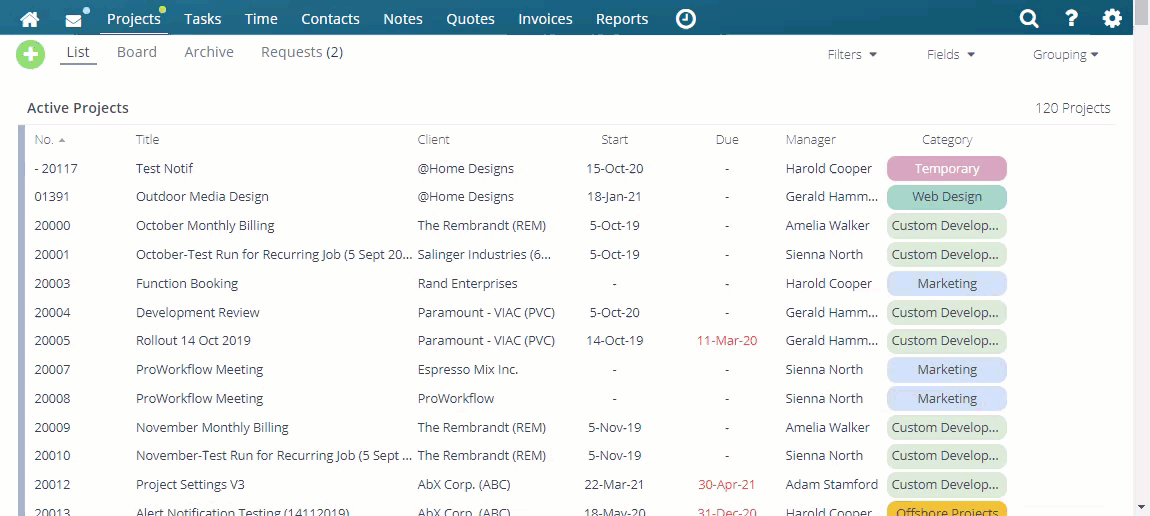Open the Outdoor Media Design project

[x=202, y=197]
